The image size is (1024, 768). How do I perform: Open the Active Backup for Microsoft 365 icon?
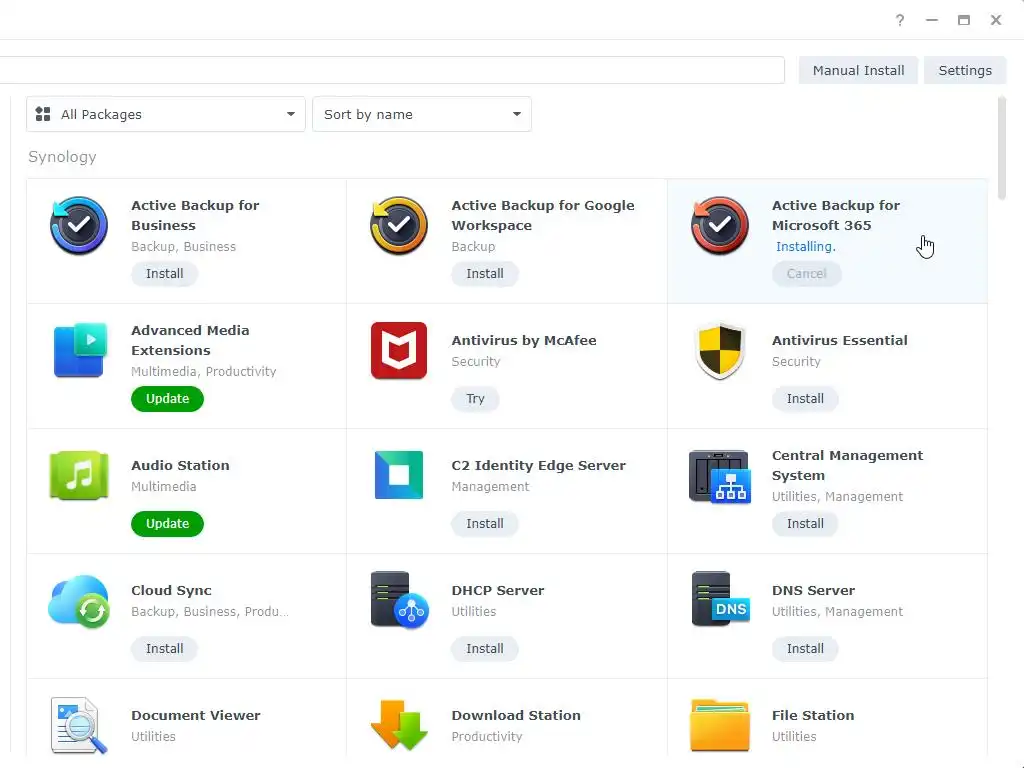[x=720, y=225]
